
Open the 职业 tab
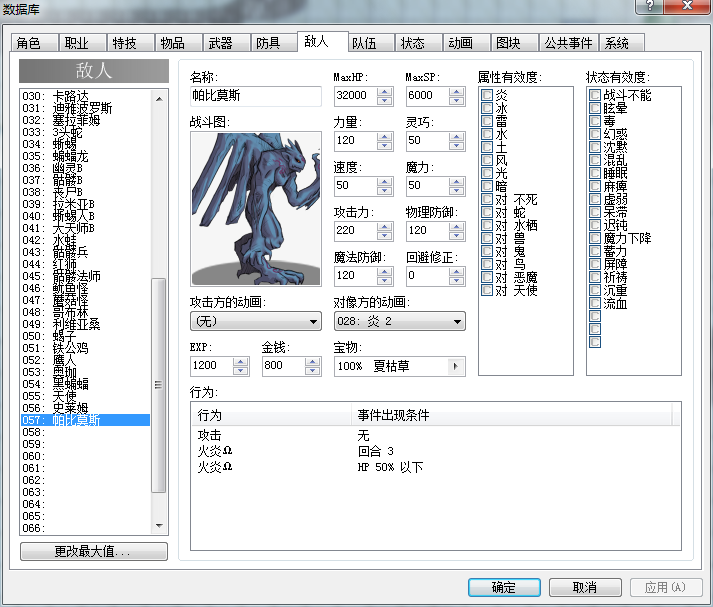[82, 43]
